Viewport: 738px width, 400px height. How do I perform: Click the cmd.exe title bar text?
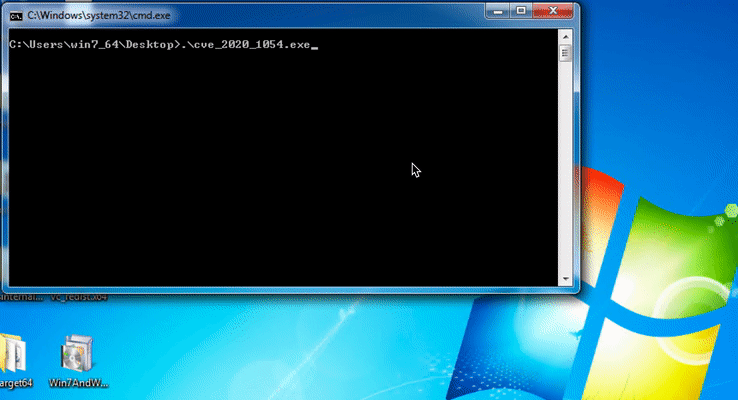pyautogui.click(x=99, y=16)
